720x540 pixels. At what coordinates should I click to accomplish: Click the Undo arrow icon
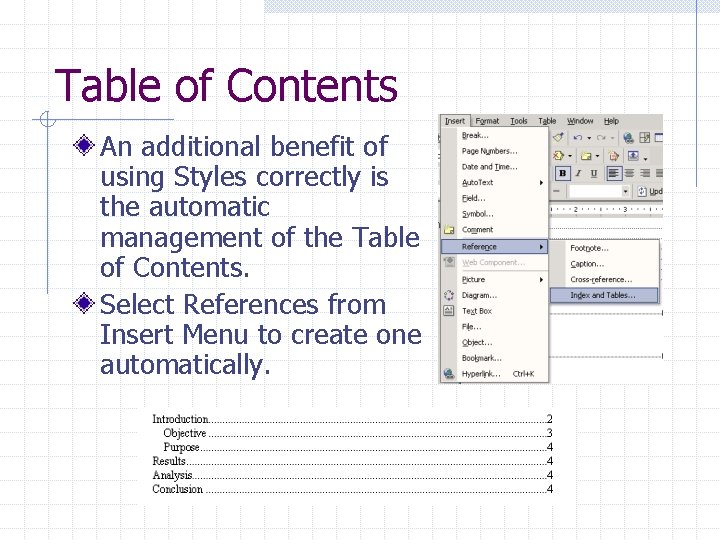point(578,138)
